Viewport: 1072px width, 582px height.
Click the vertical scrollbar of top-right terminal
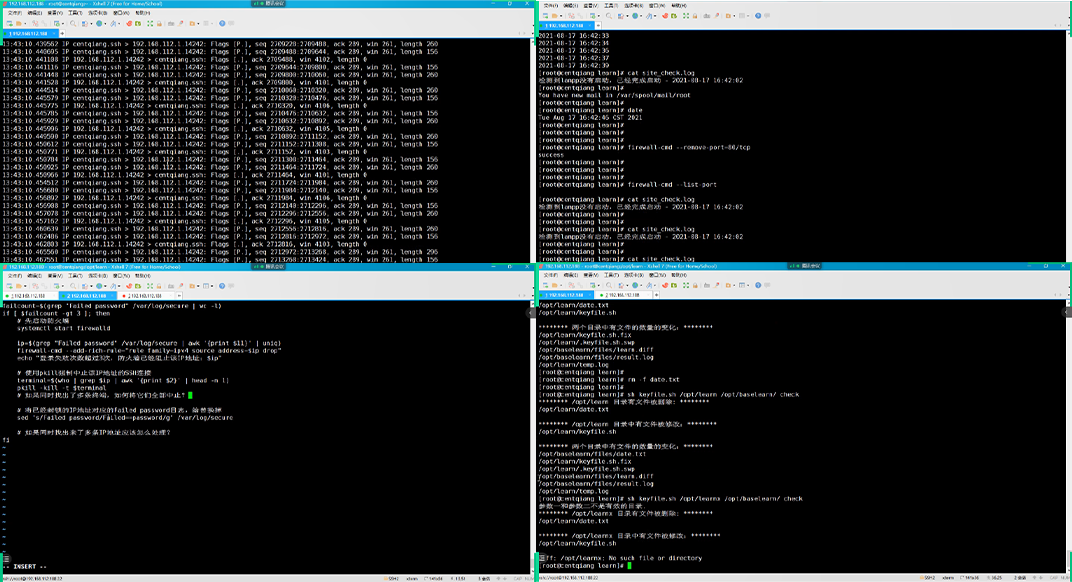click(1068, 150)
